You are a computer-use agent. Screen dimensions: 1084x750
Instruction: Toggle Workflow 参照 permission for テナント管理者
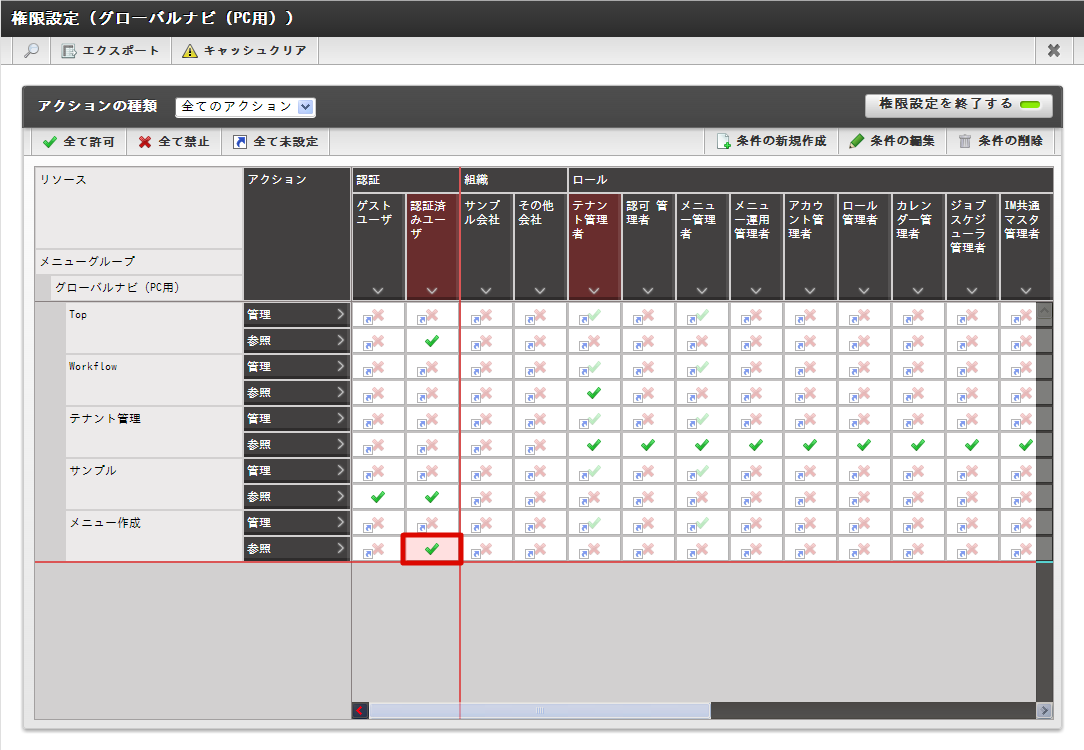(594, 393)
